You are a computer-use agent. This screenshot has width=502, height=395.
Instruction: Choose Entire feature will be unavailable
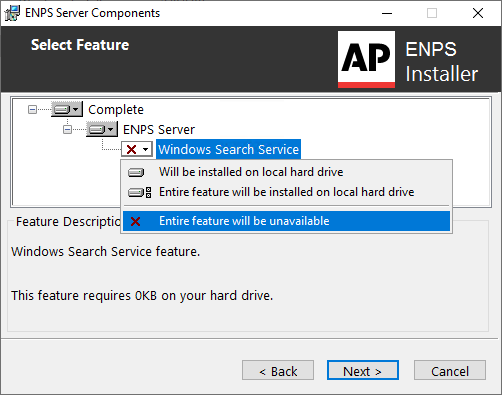(x=286, y=221)
